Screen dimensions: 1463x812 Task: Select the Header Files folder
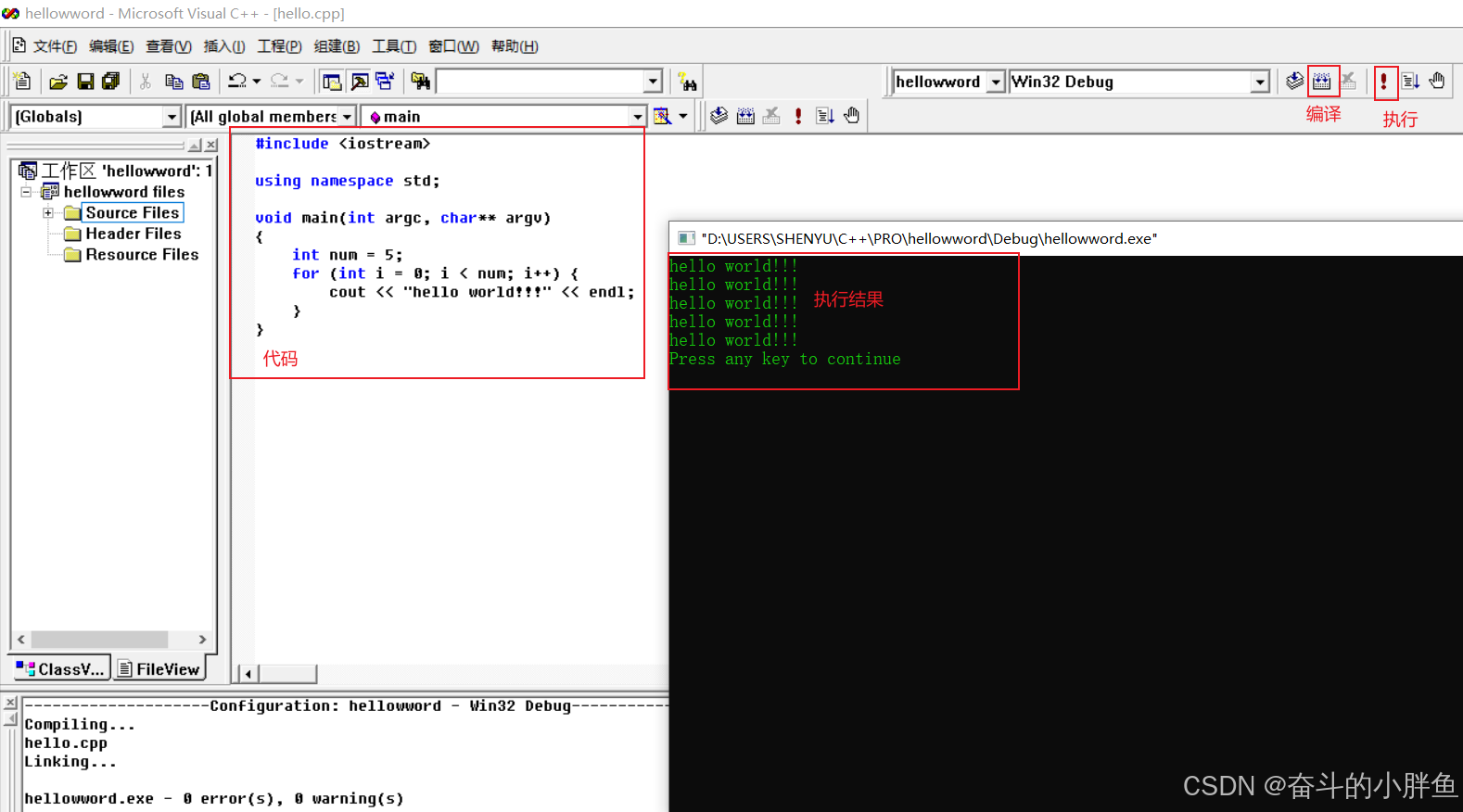tap(133, 234)
